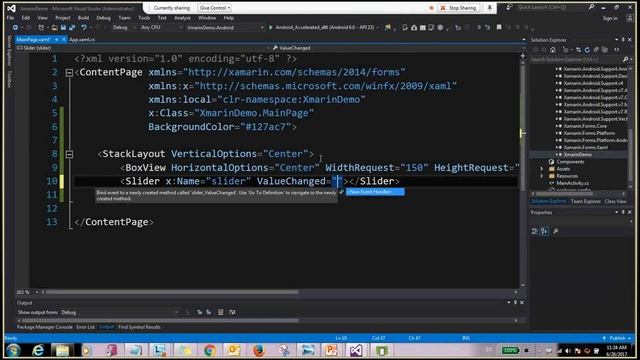The height and width of the screenshot is (360, 640).
Task: Open the Find Symbol Results tab
Action: click(139, 327)
